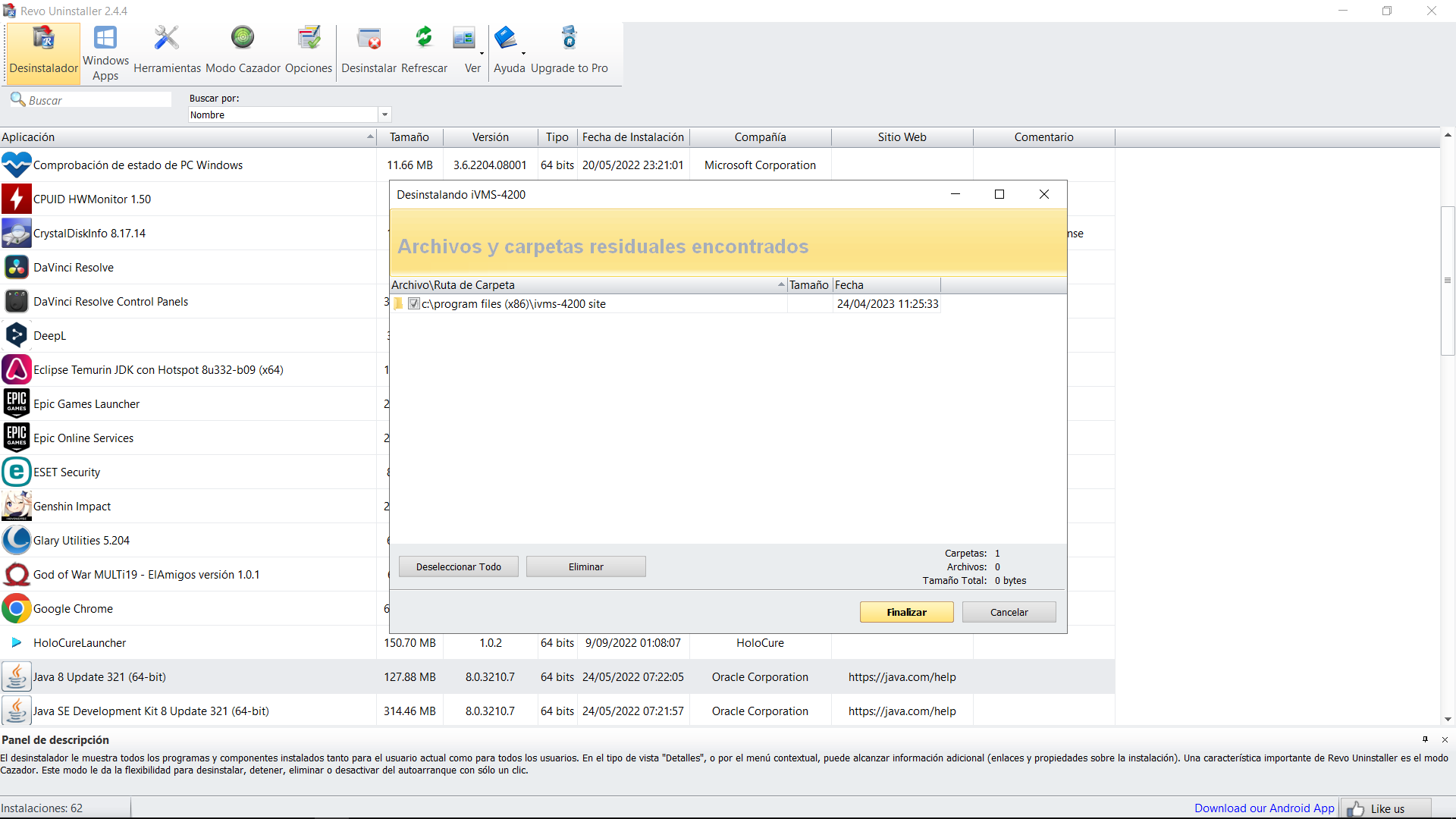
Task: Select Java SE Development Kit 8 row
Action: coord(557,711)
